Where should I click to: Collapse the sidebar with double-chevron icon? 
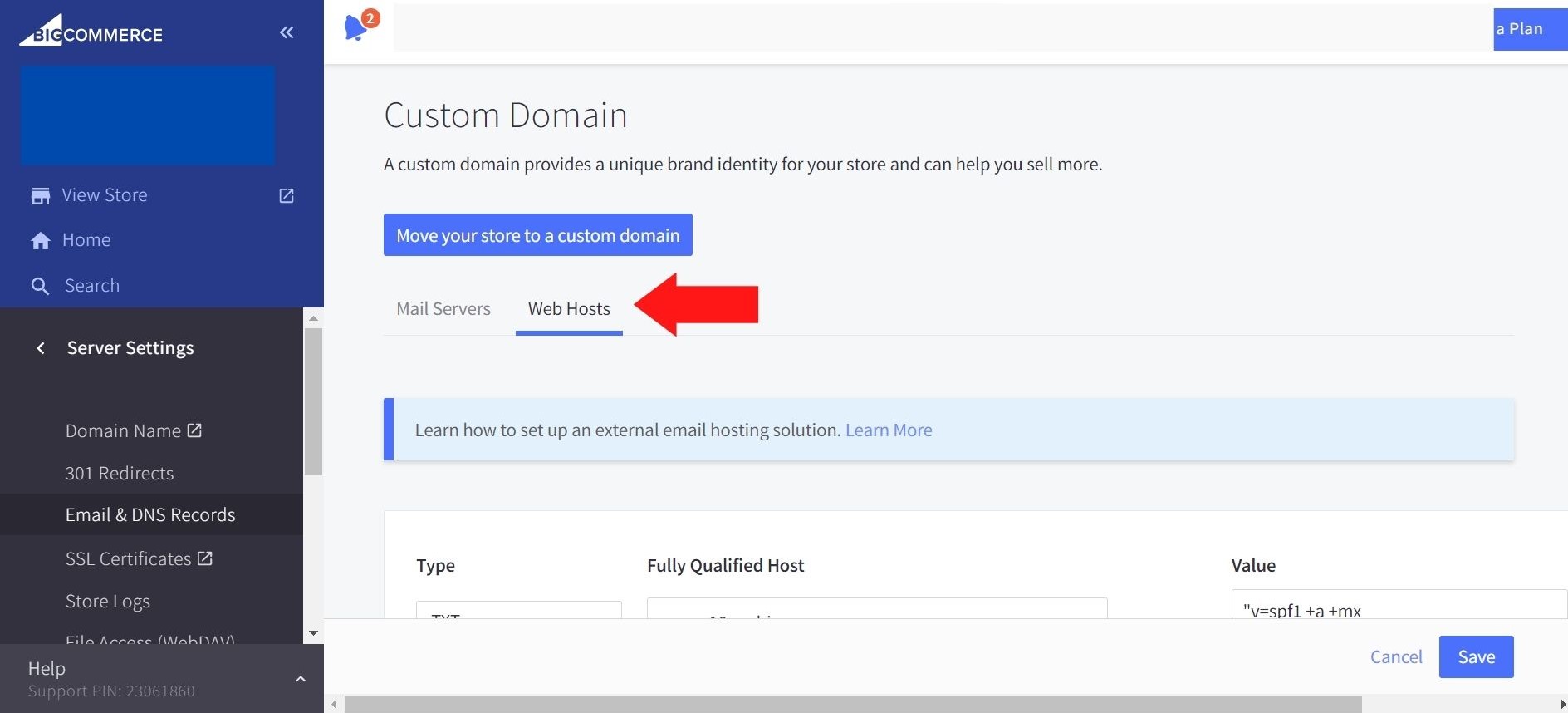click(x=287, y=32)
